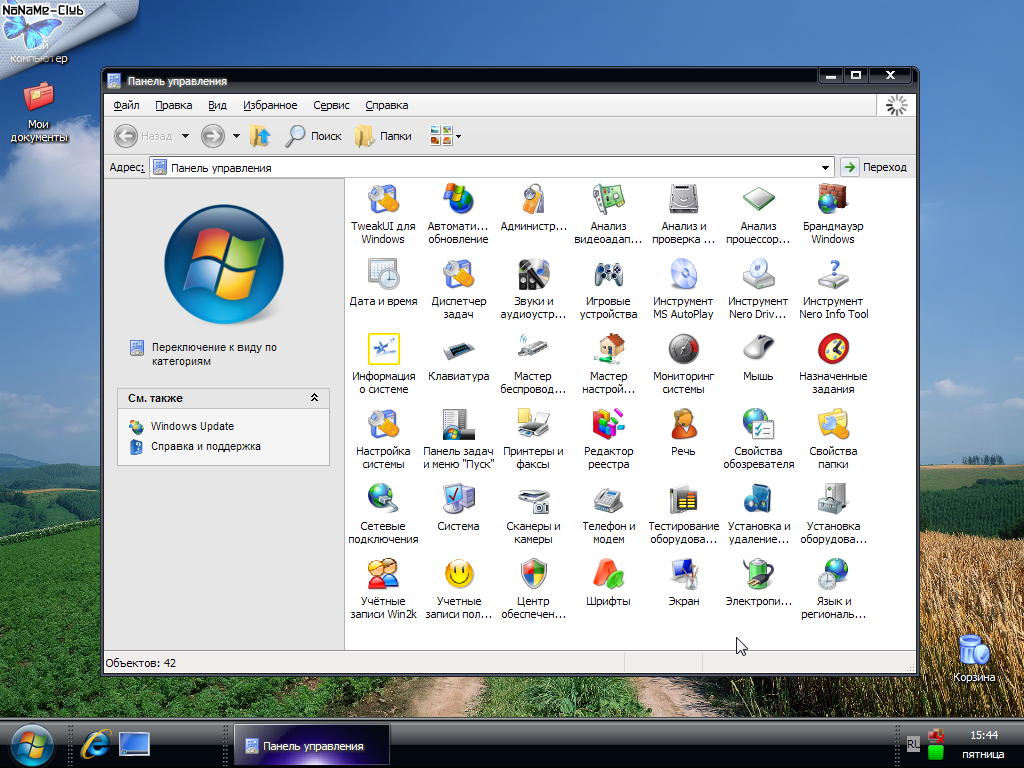Open Инструмент Nero Info Tool icon

coord(833,289)
